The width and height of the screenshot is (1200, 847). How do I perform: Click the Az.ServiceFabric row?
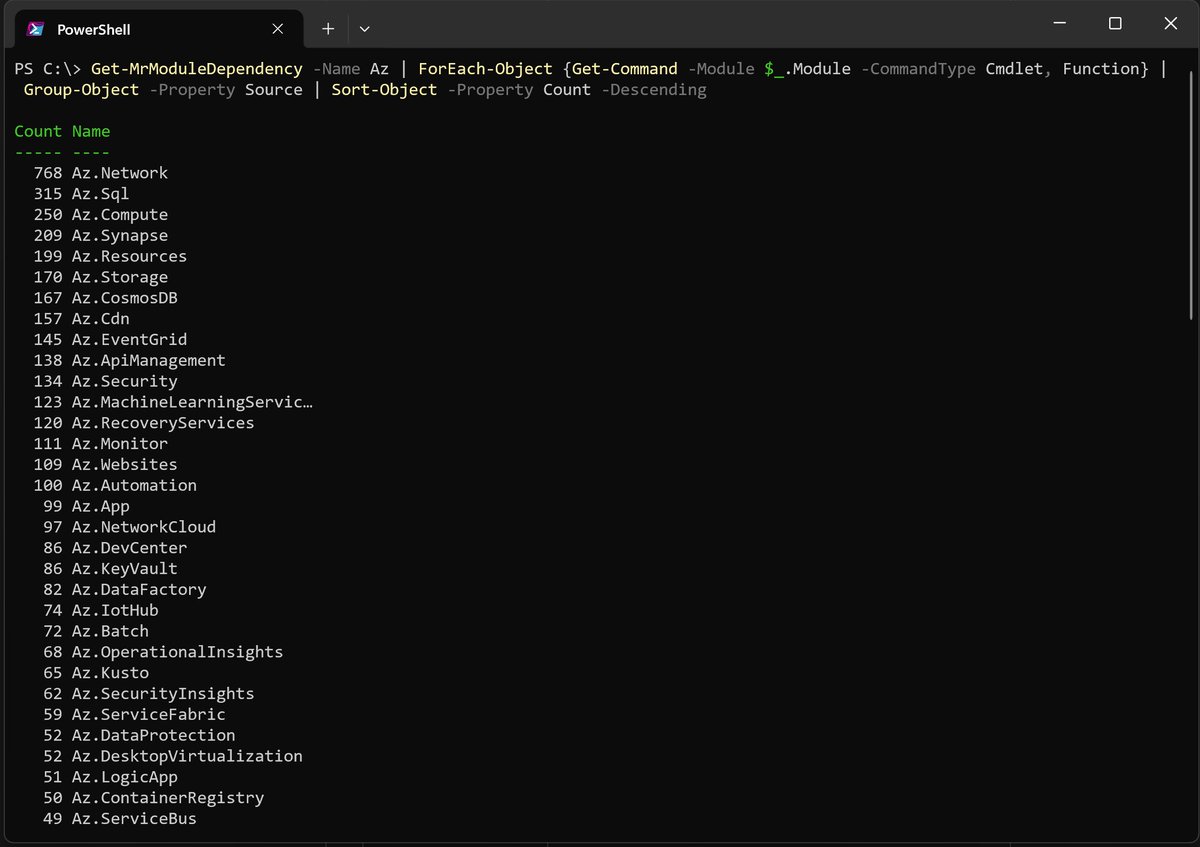tap(135, 714)
